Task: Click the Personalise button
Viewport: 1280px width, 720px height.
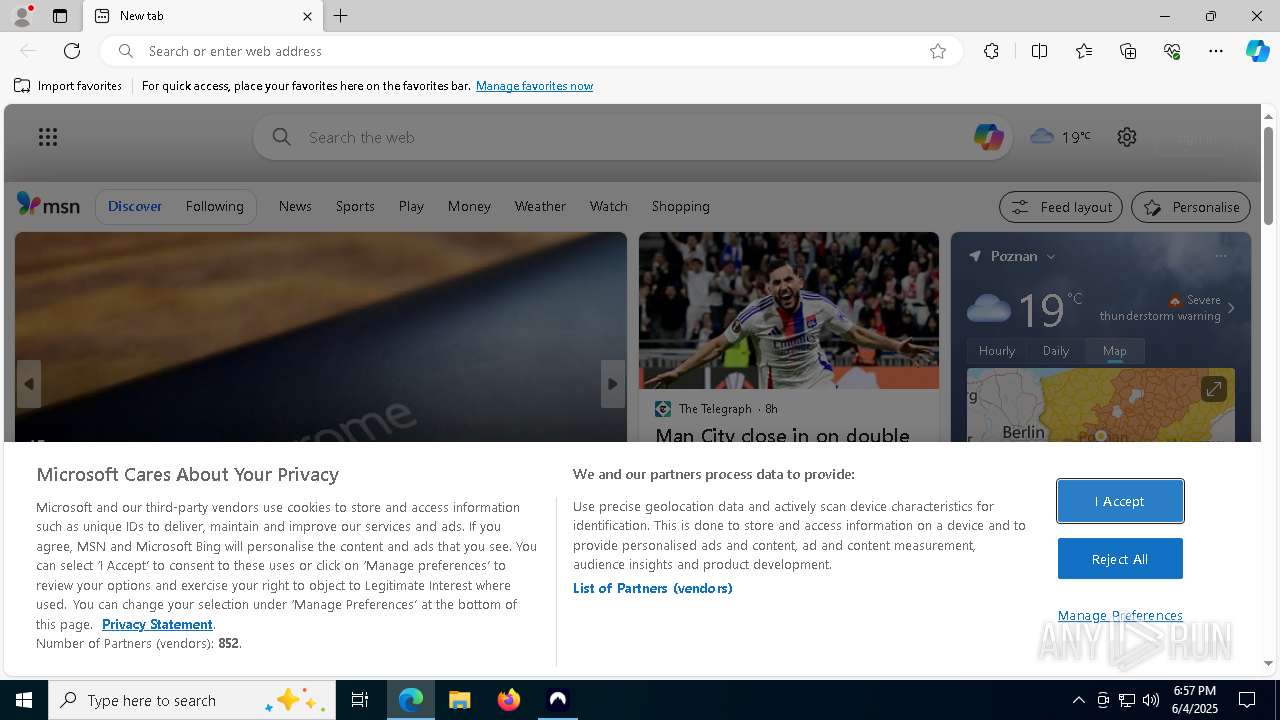Action: 1191,207
